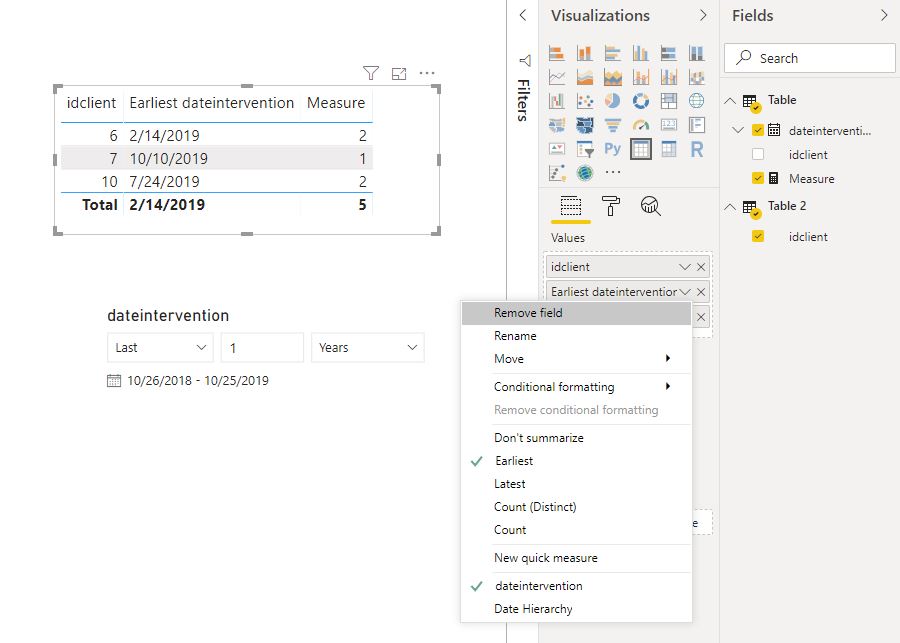Open the Last relative date dropdown

pos(160,347)
